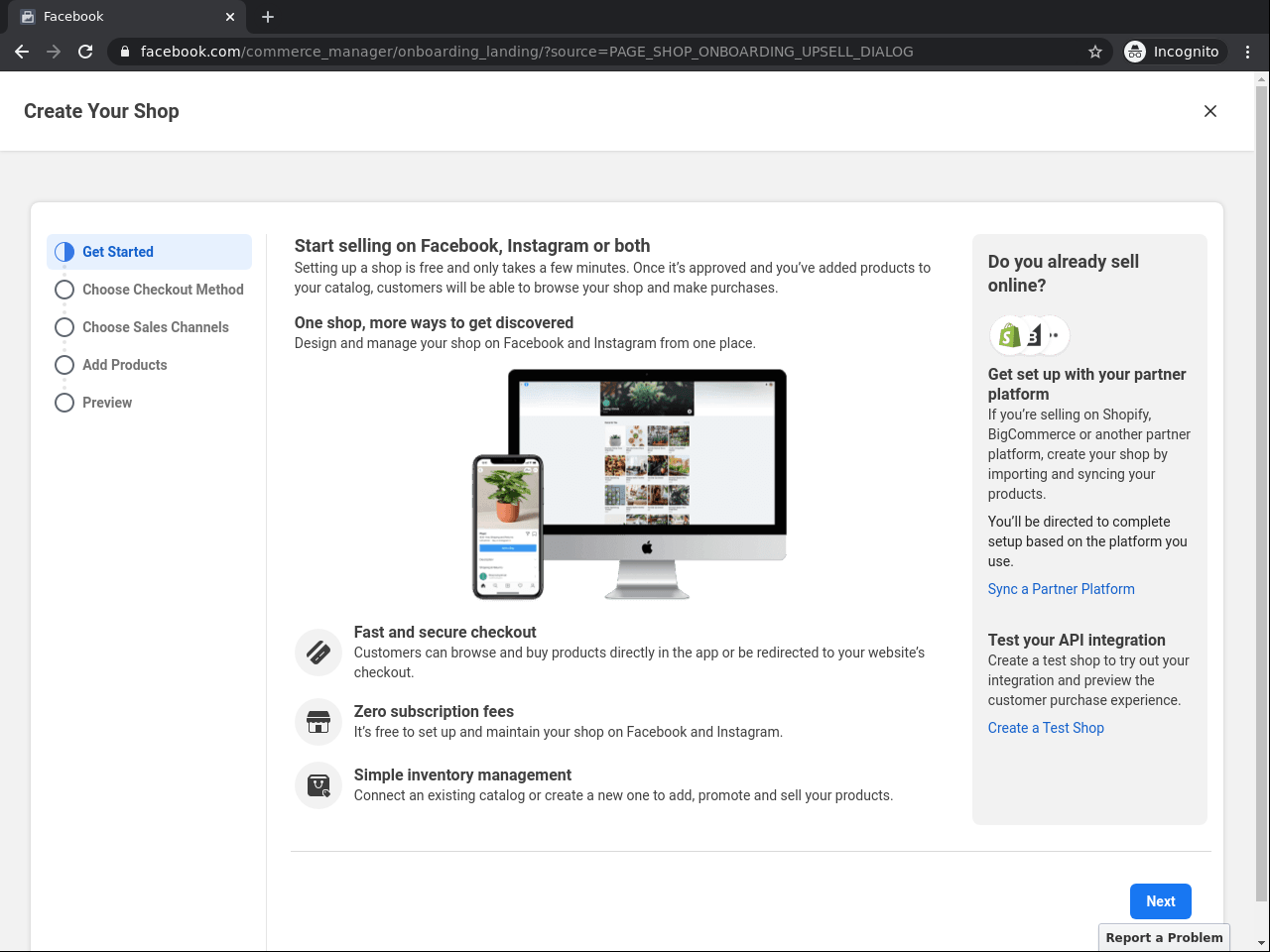Click the Zero subscription fees storefront icon

point(318,722)
